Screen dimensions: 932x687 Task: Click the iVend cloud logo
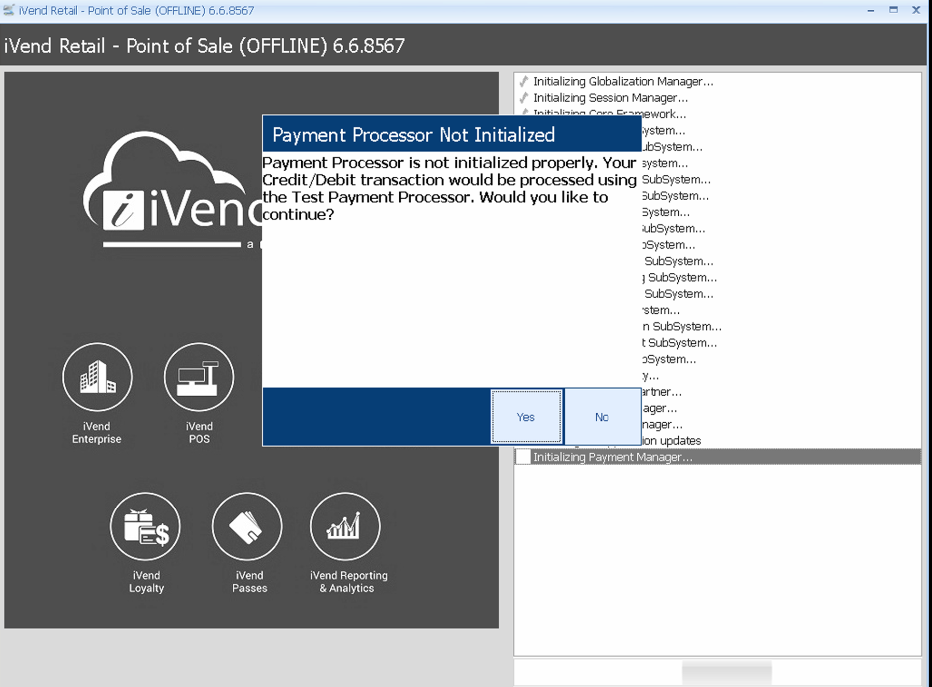tap(172, 189)
